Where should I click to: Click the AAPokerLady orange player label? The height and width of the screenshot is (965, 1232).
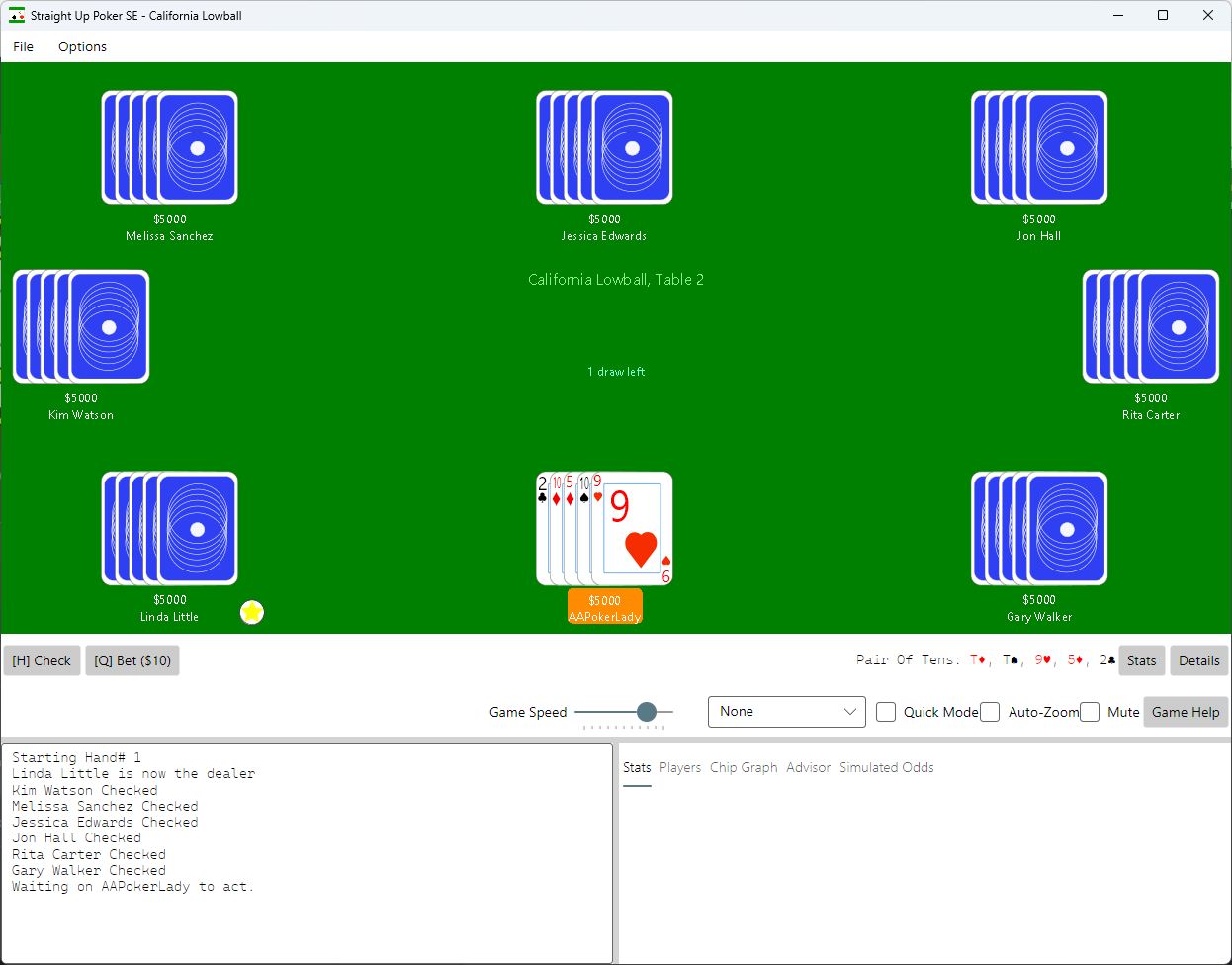pyautogui.click(x=605, y=607)
